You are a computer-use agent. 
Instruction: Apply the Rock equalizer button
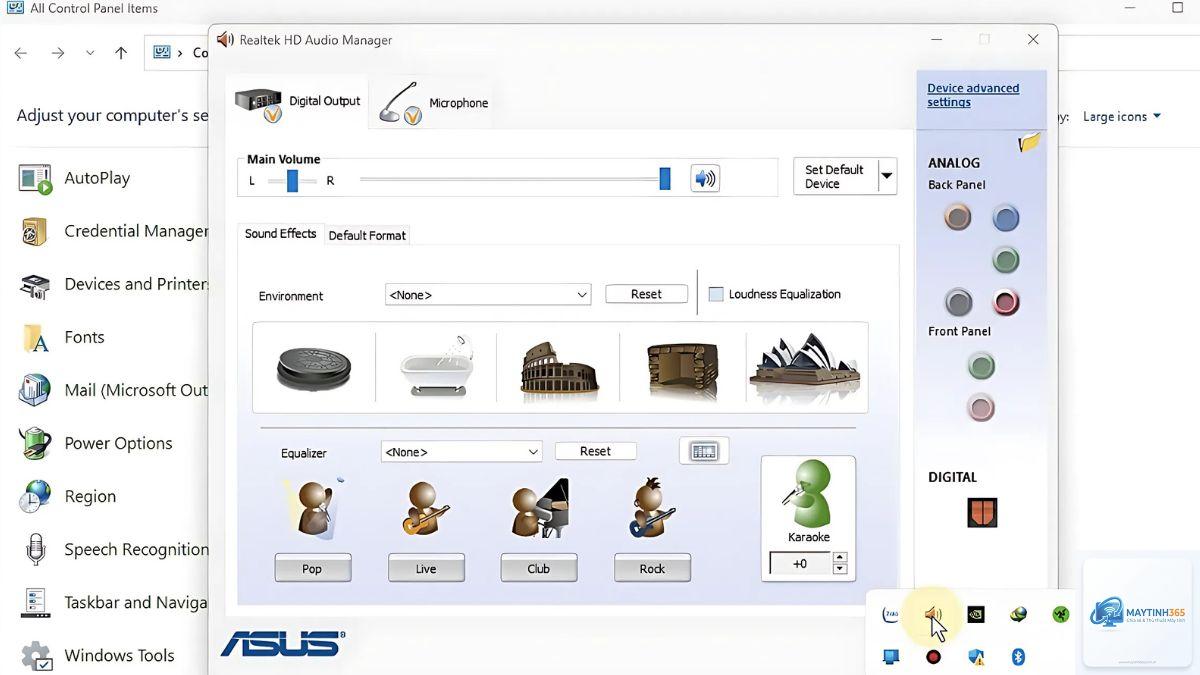(652, 568)
